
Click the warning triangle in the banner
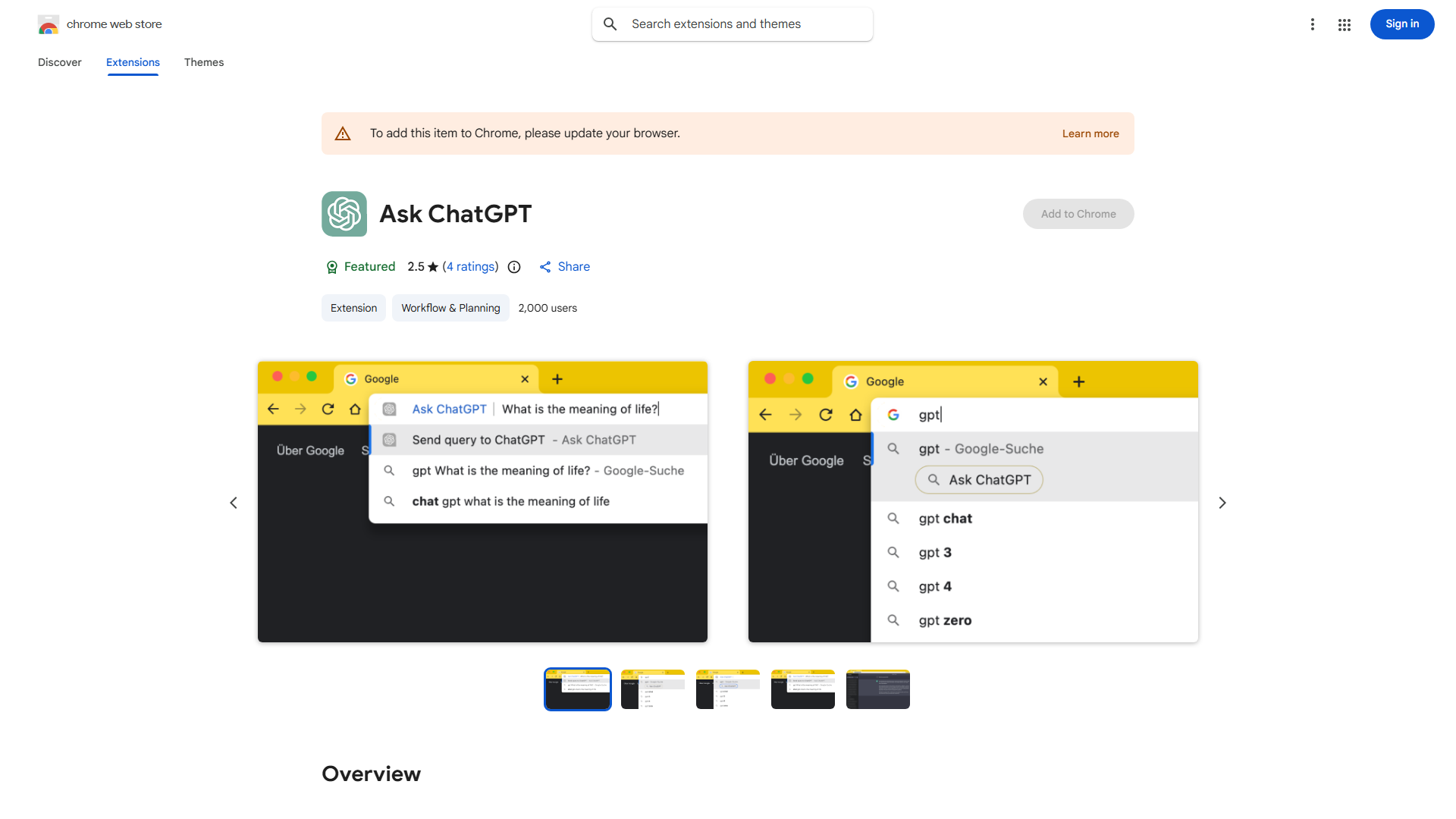(x=343, y=133)
